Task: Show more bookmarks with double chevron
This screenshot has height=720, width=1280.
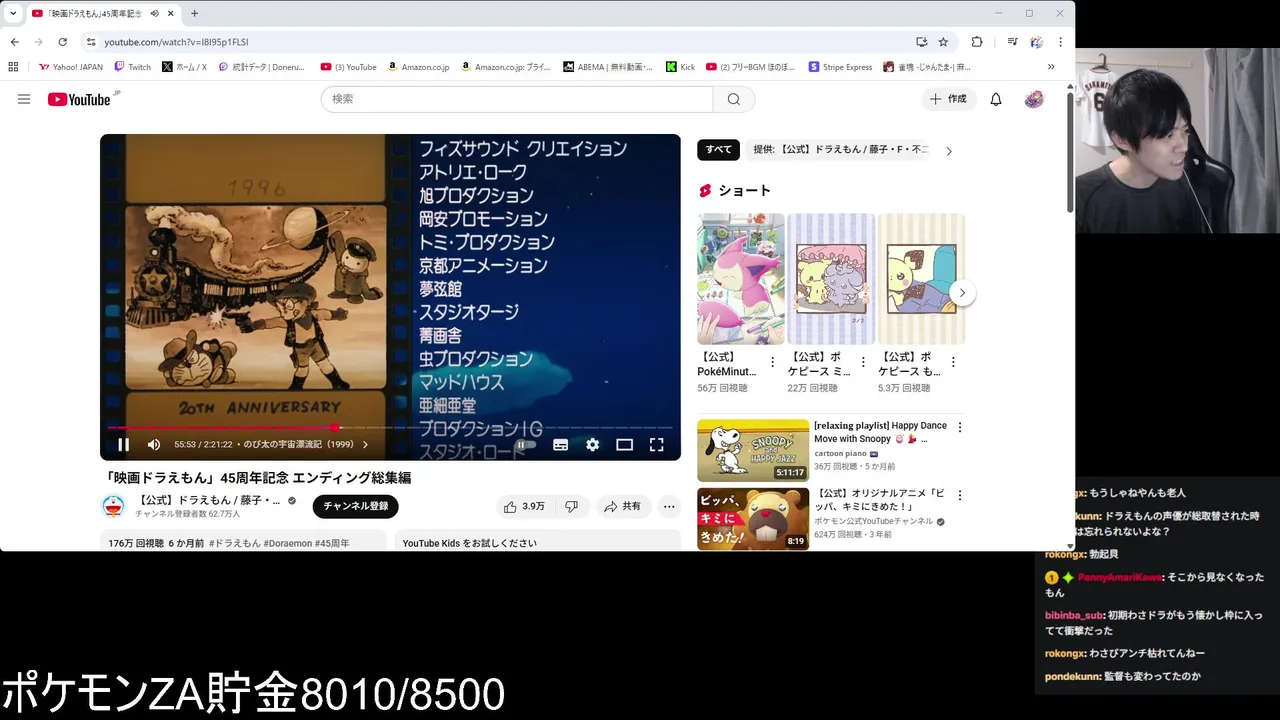Action: pyautogui.click(x=1050, y=67)
